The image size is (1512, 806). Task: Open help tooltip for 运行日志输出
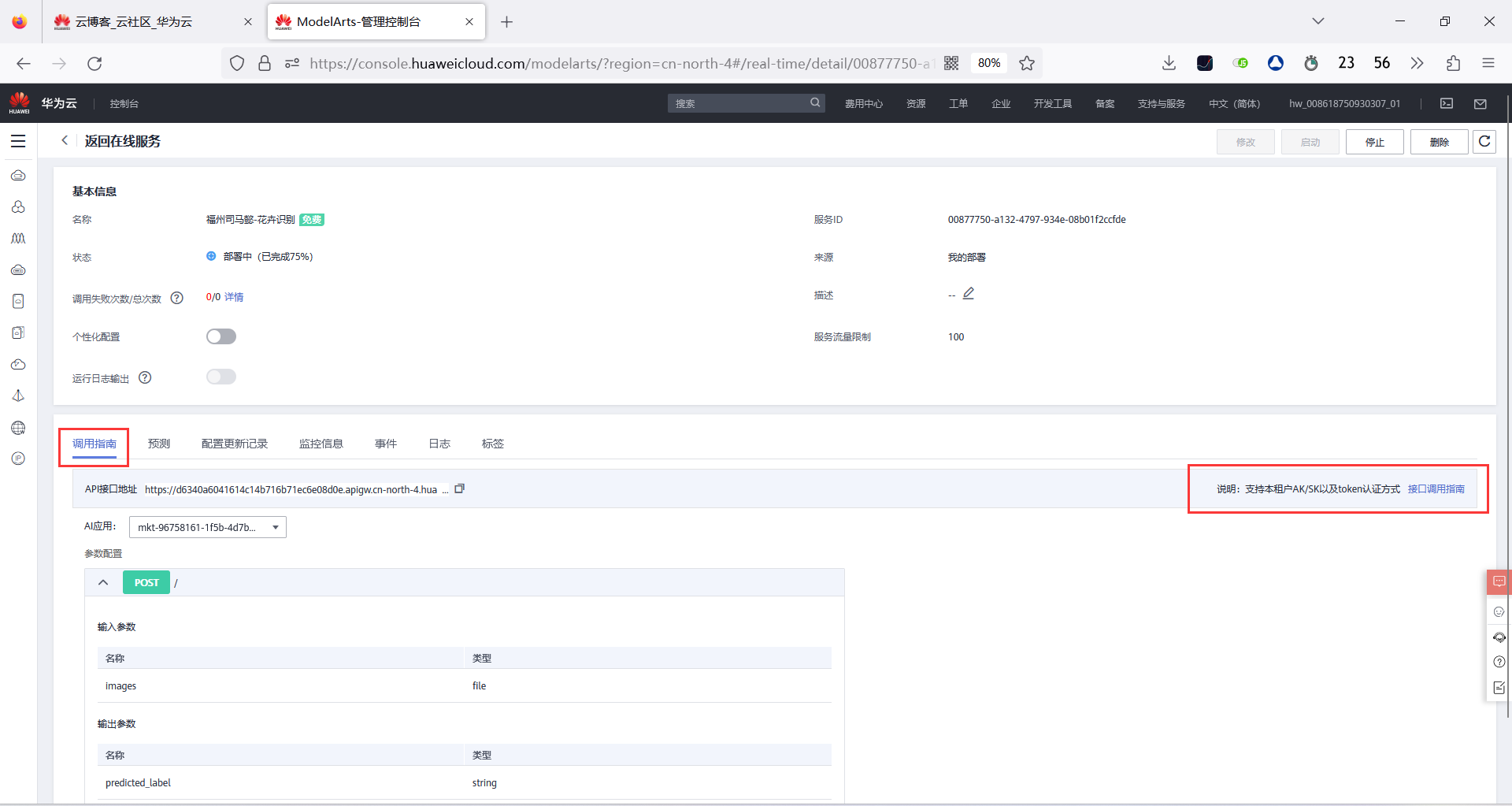coord(145,377)
